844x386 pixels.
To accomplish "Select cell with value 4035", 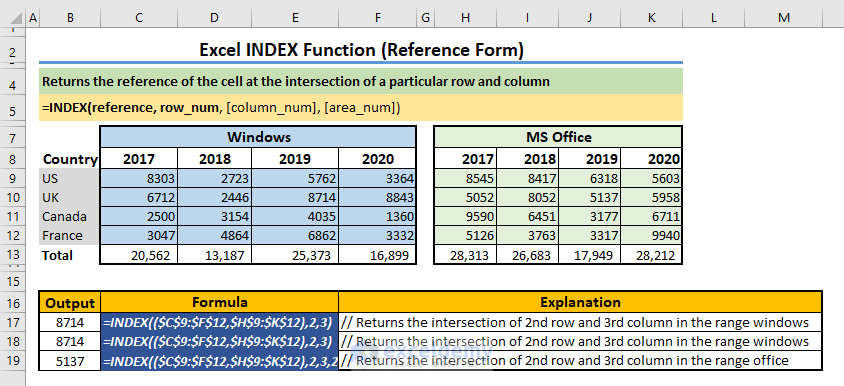I will tap(295, 217).
